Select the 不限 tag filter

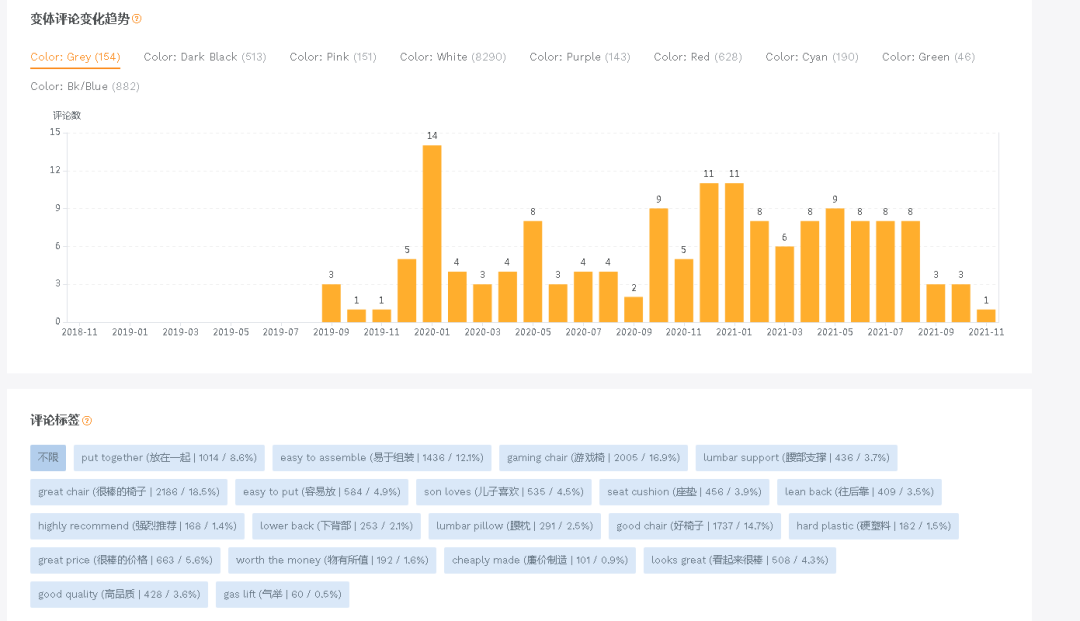click(x=48, y=458)
